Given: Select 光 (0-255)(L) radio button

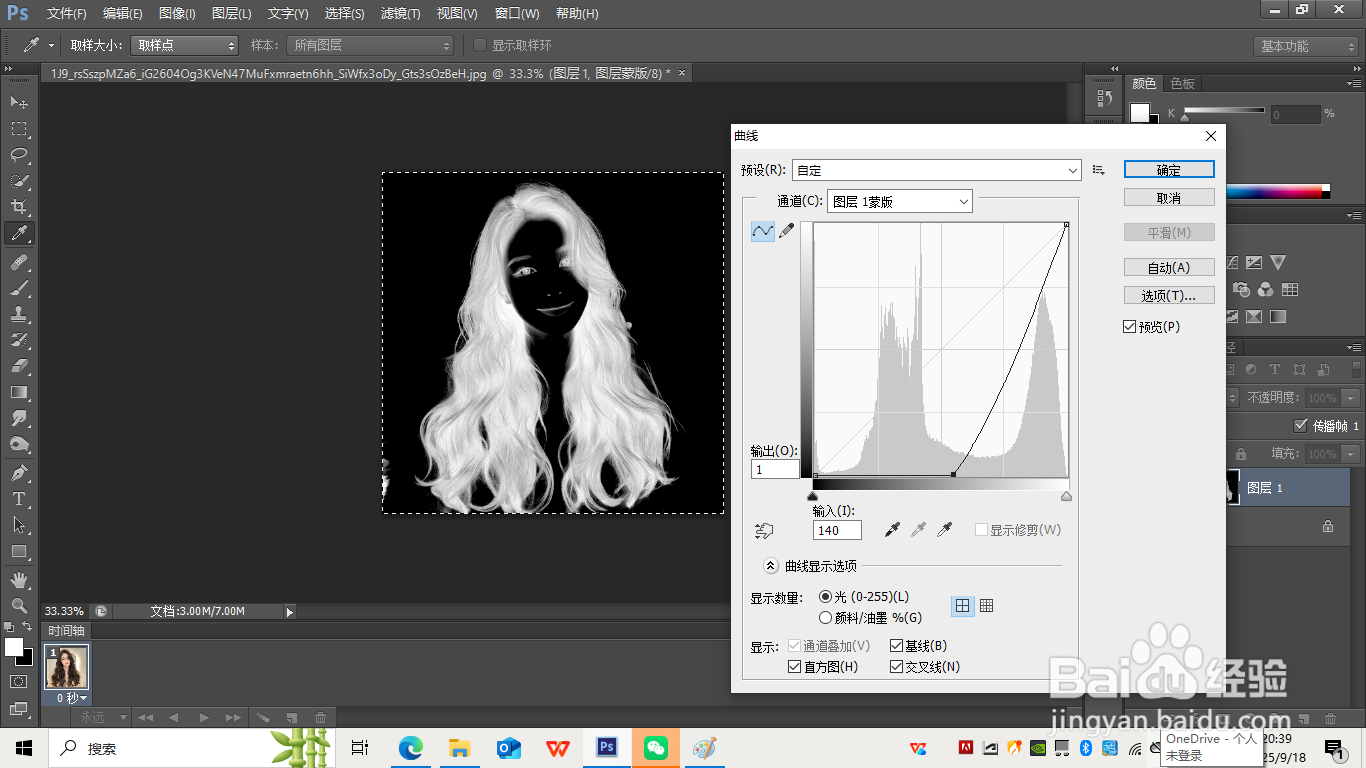Looking at the screenshot, I should click(826, 596).
